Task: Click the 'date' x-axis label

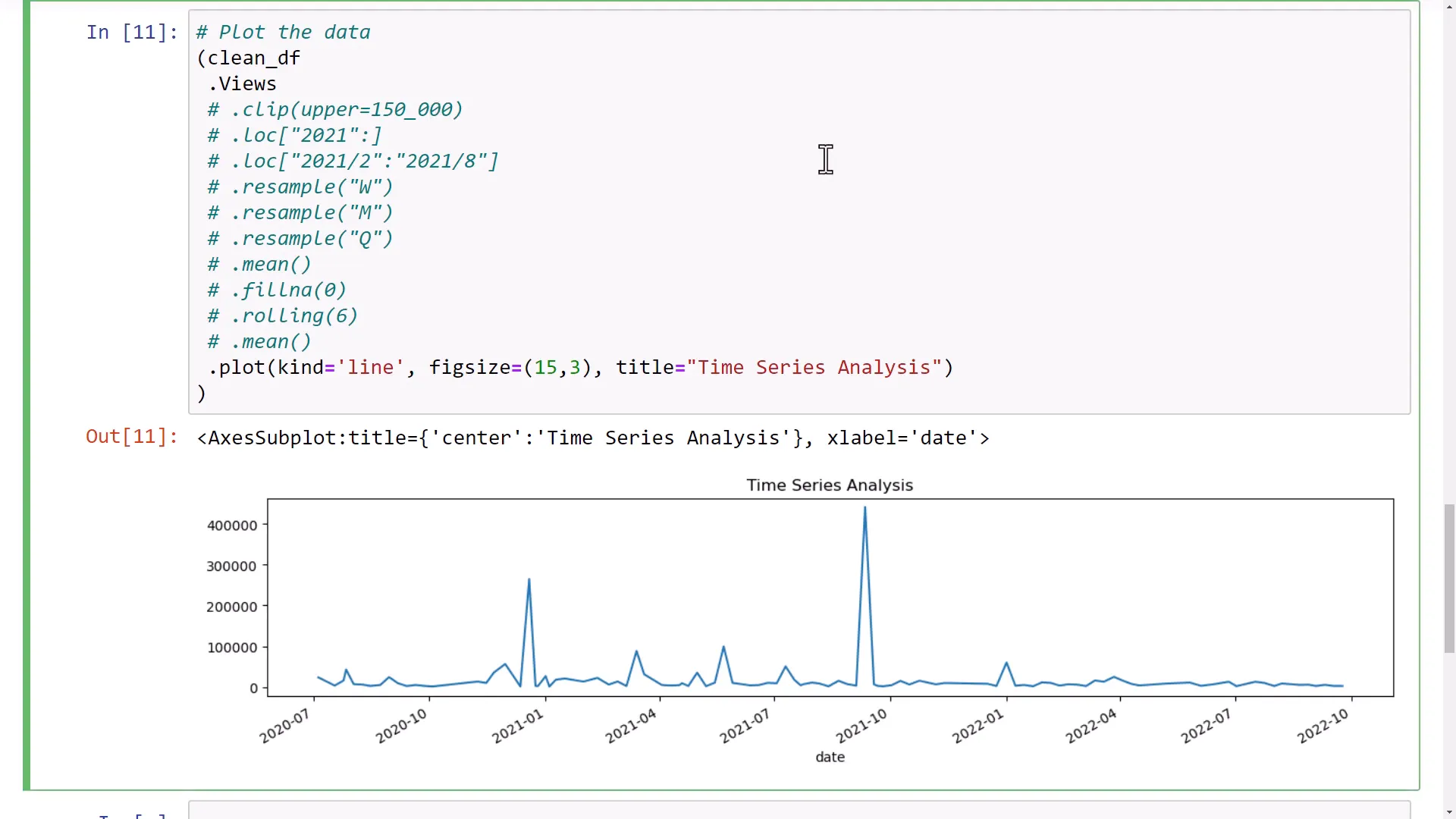Action: (830, 757)
